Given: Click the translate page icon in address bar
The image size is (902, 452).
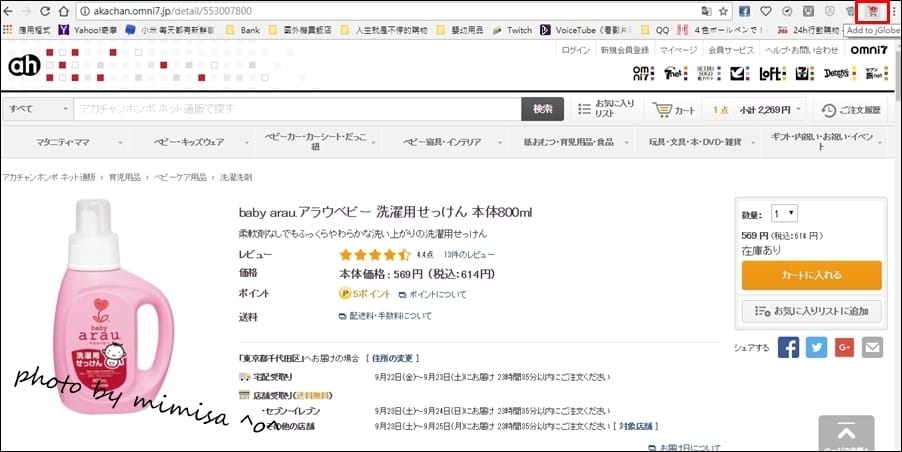Looking at the screenshot, I should tap(706, 11).
